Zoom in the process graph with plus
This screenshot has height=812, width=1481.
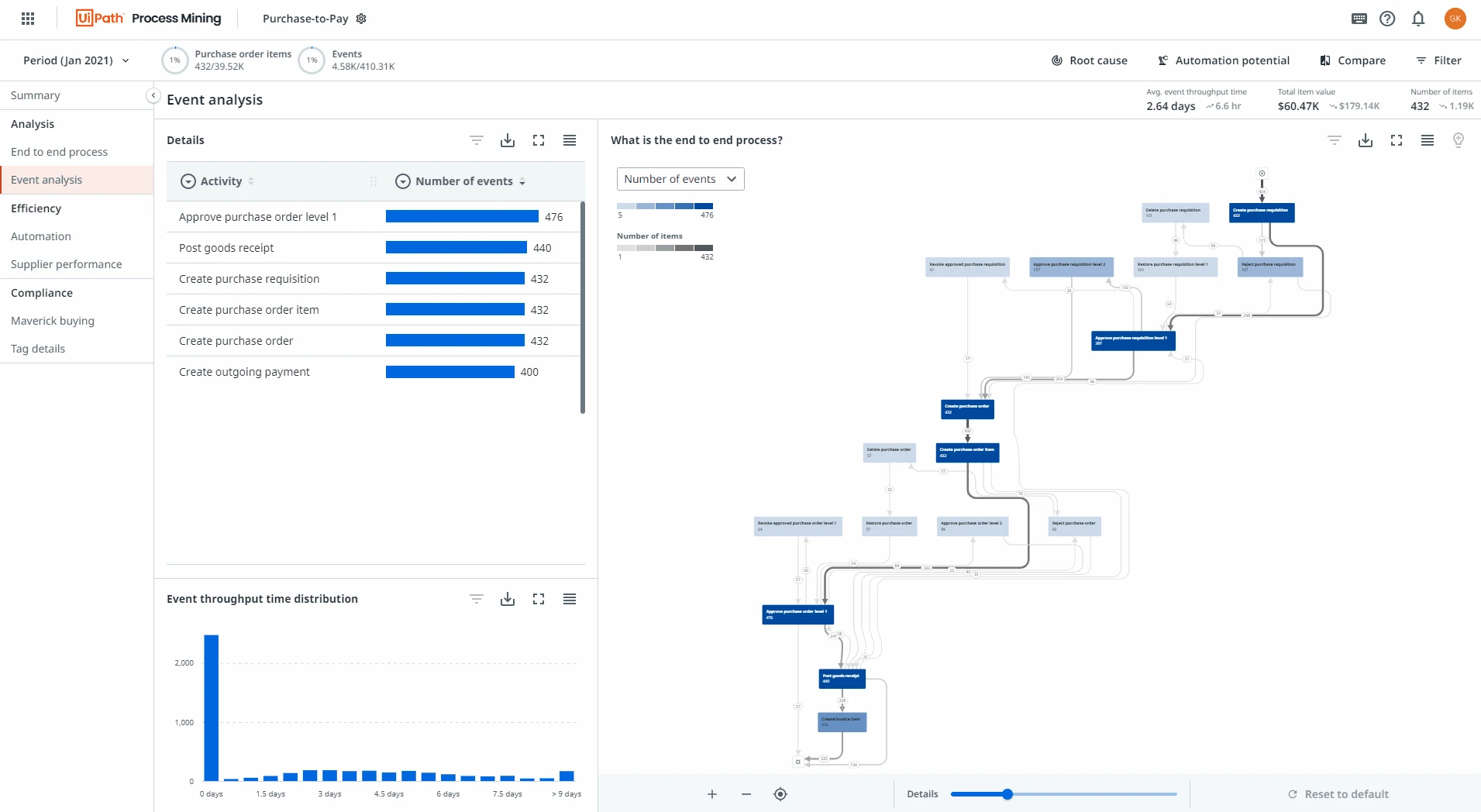coord(712,794)
